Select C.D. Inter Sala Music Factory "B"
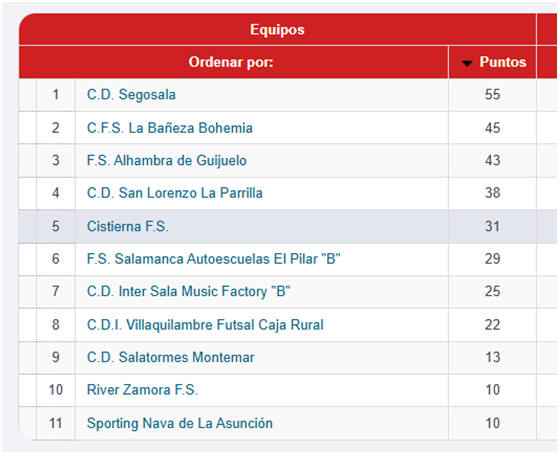This screenshot has width=559, height=454. coord(189,291)
